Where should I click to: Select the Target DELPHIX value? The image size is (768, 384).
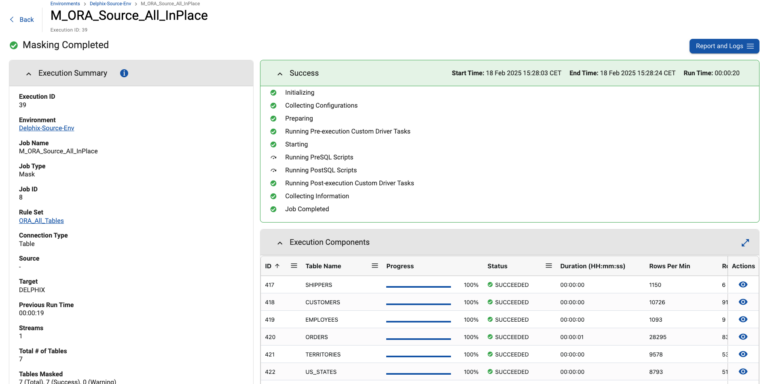click(x=32, y=290)
